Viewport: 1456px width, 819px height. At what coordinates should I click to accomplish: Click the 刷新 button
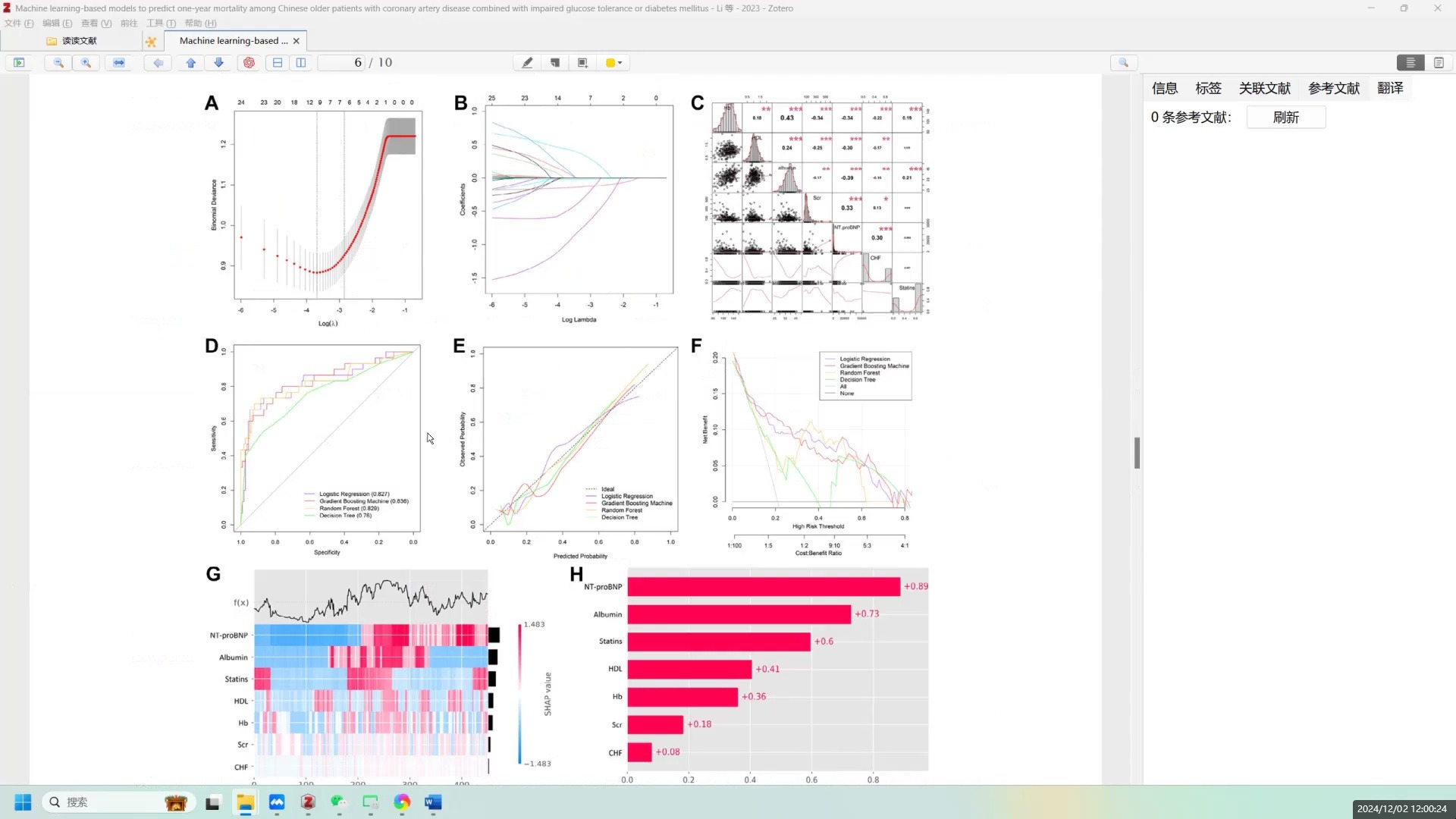click(1285, 118)
